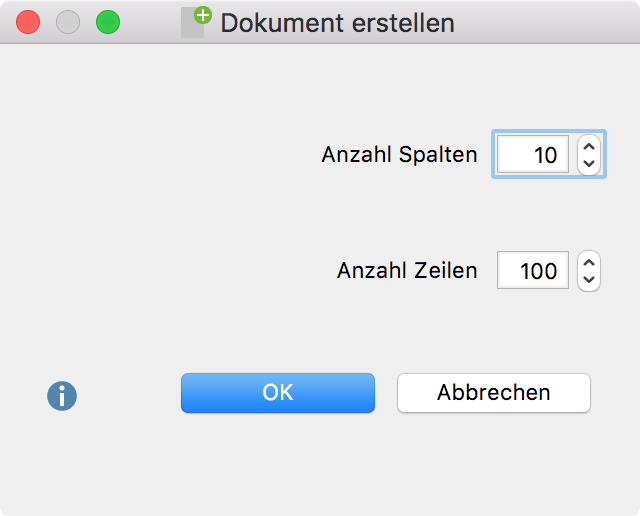The width and height of the screenshot is (640, 516).
Task: Click the Dokument erstellen title text
Action: [x=338, y=23]
